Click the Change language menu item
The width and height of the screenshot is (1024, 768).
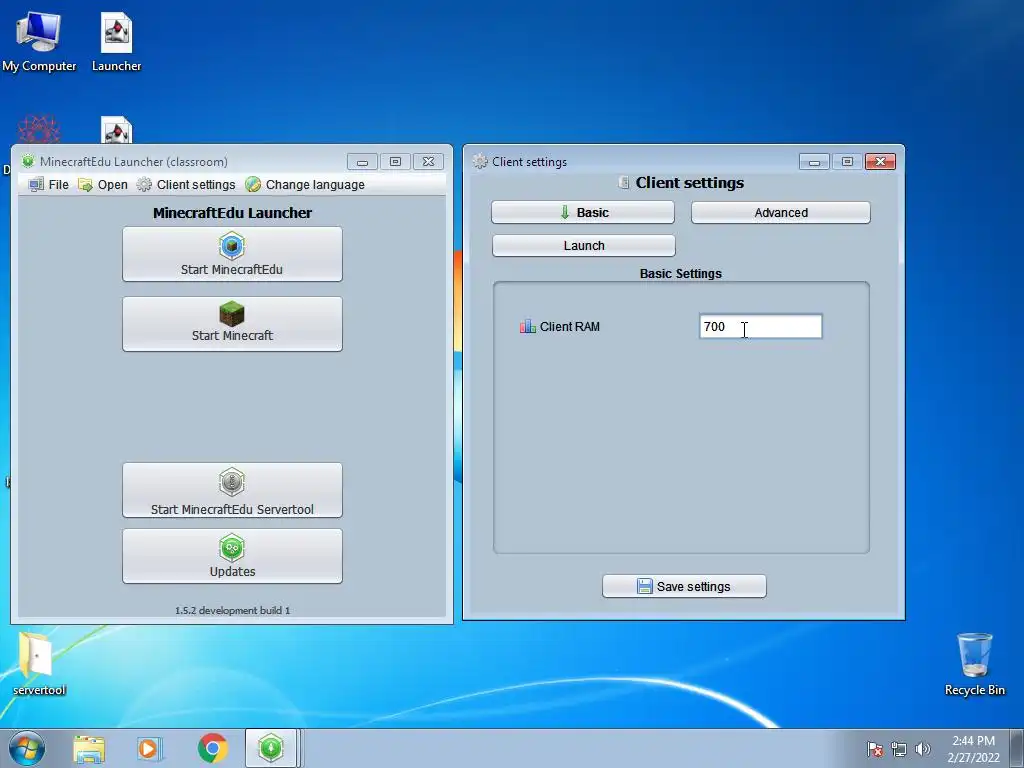pyautogui.click(x=305, y=185)
